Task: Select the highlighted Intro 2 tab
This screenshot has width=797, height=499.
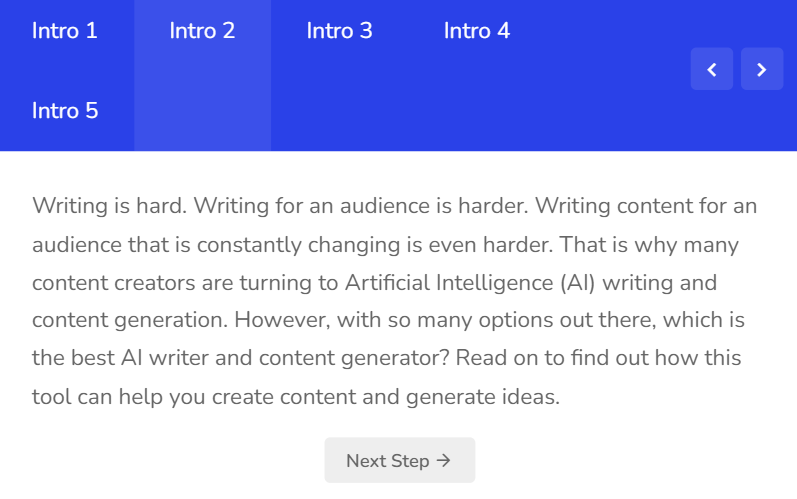Action: (202, 30)
